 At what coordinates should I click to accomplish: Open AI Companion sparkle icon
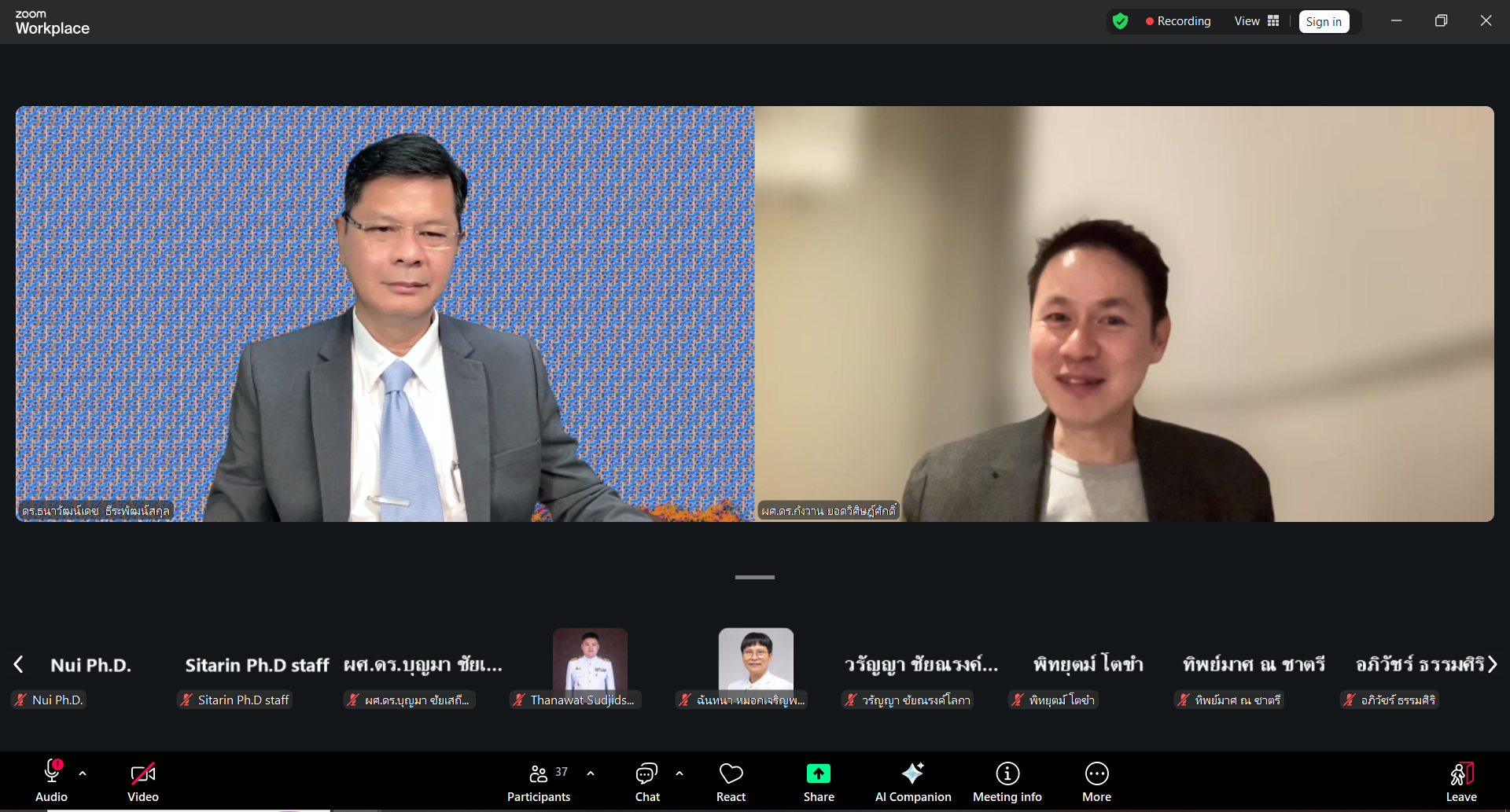click(x=912, y=774)
